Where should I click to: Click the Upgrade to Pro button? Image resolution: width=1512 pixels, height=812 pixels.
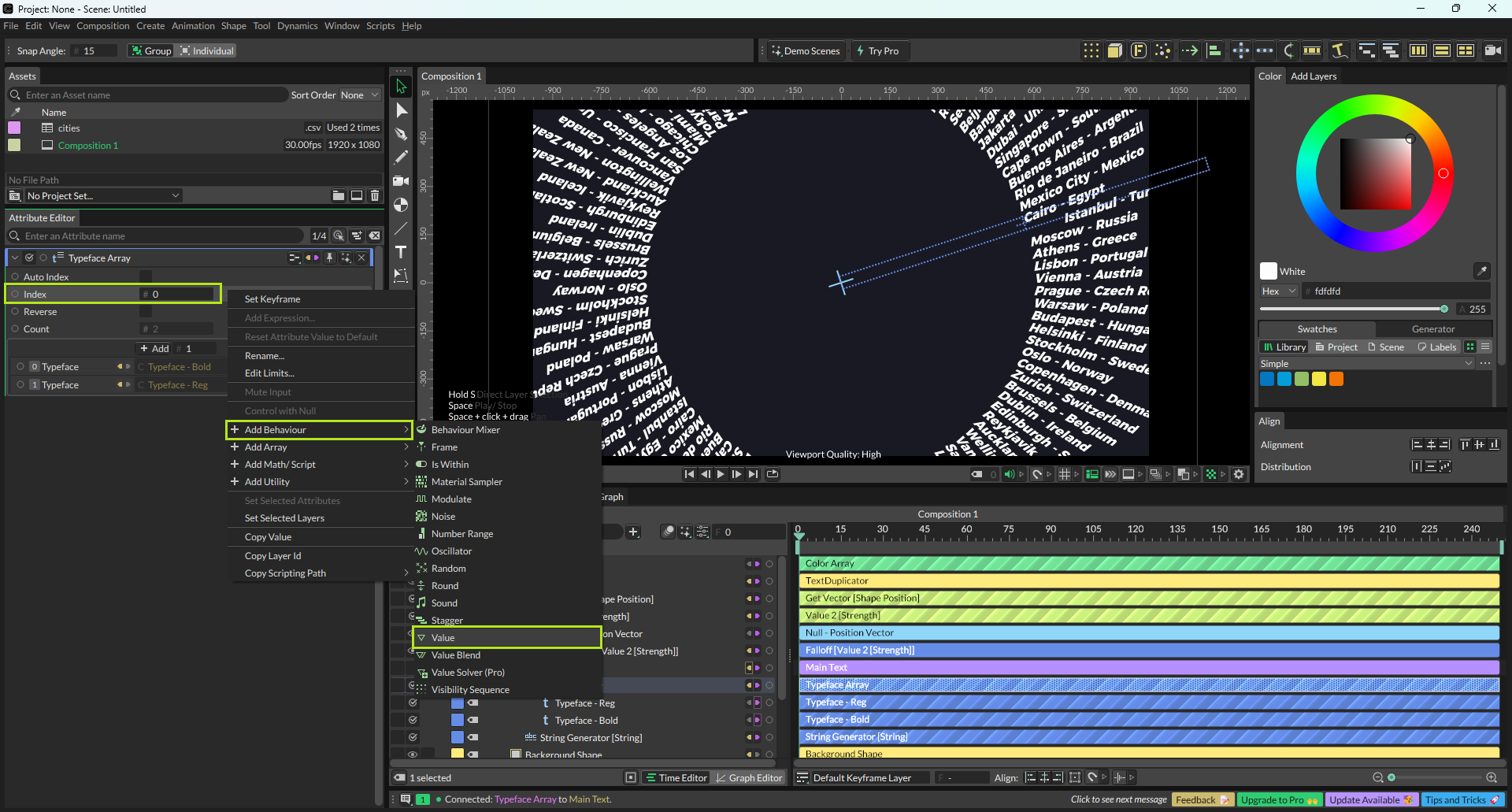(1278, 799)
